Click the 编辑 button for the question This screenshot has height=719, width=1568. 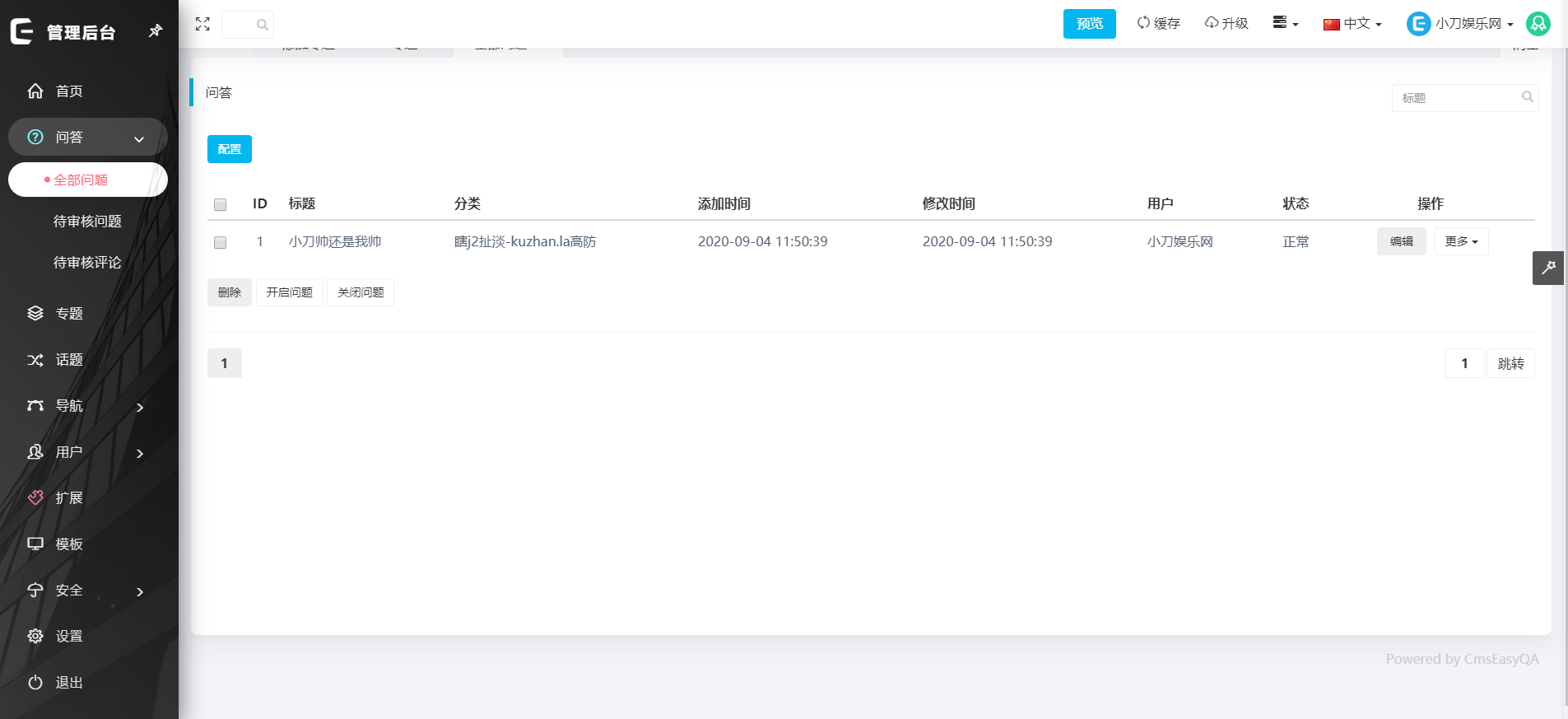(x=1401, y=241)
